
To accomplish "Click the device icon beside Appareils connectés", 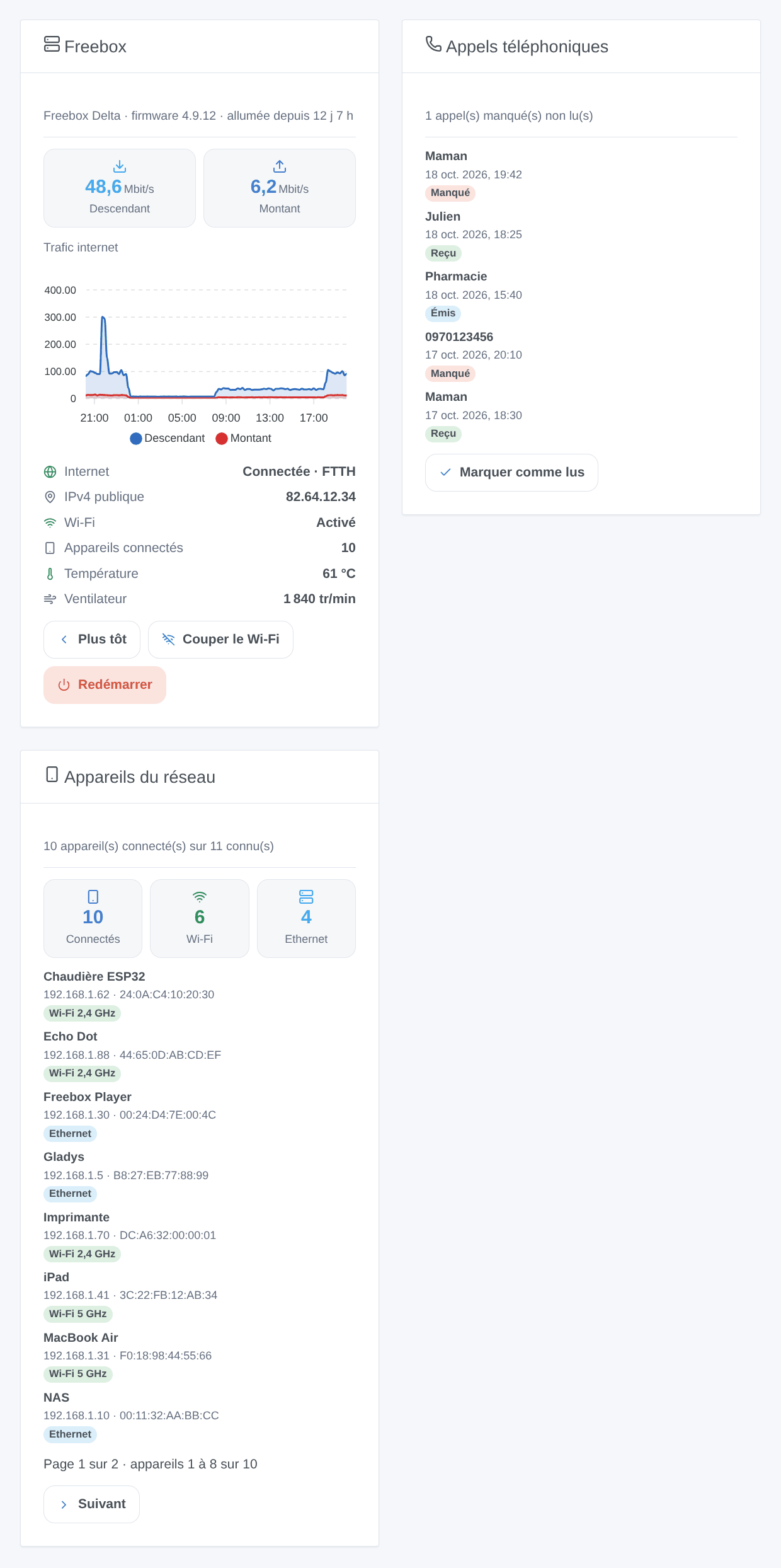I will click(50, 548).
